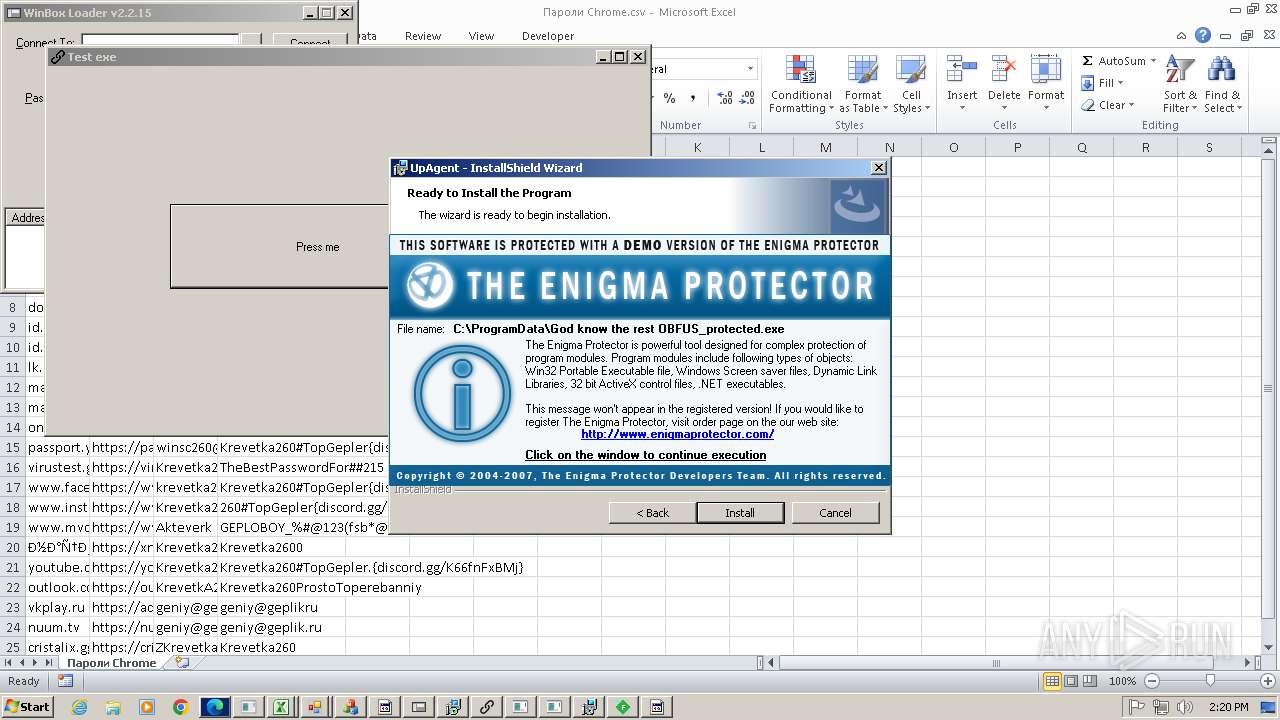Open Chrome from the taskbar
The height and width of the screenshot is (720, 1280).
pyautogui.click(x=181, y=707)
